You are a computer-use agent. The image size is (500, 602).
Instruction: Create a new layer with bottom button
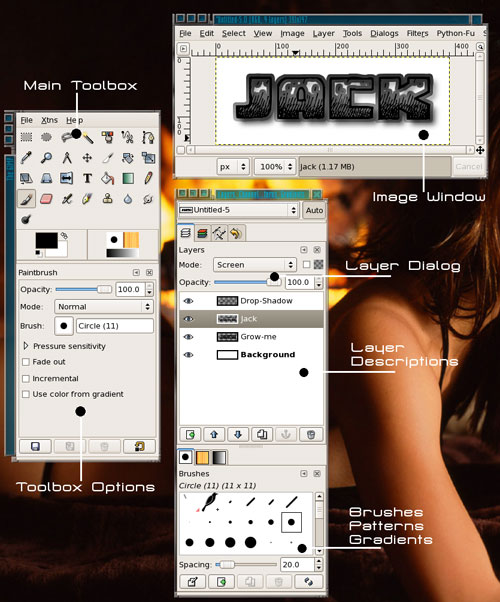(x=190, y=435)
